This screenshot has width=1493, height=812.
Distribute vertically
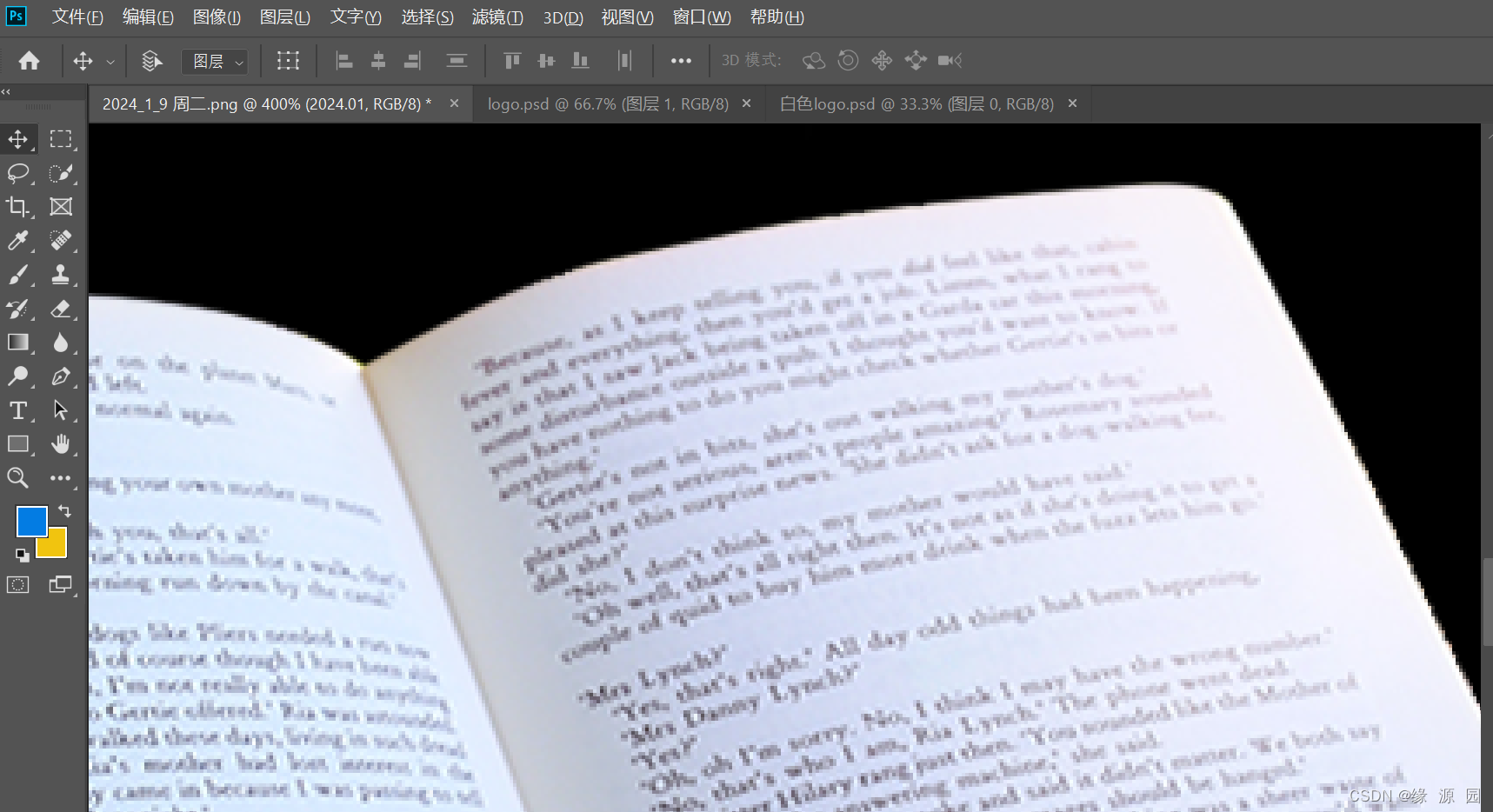[457, 61]
